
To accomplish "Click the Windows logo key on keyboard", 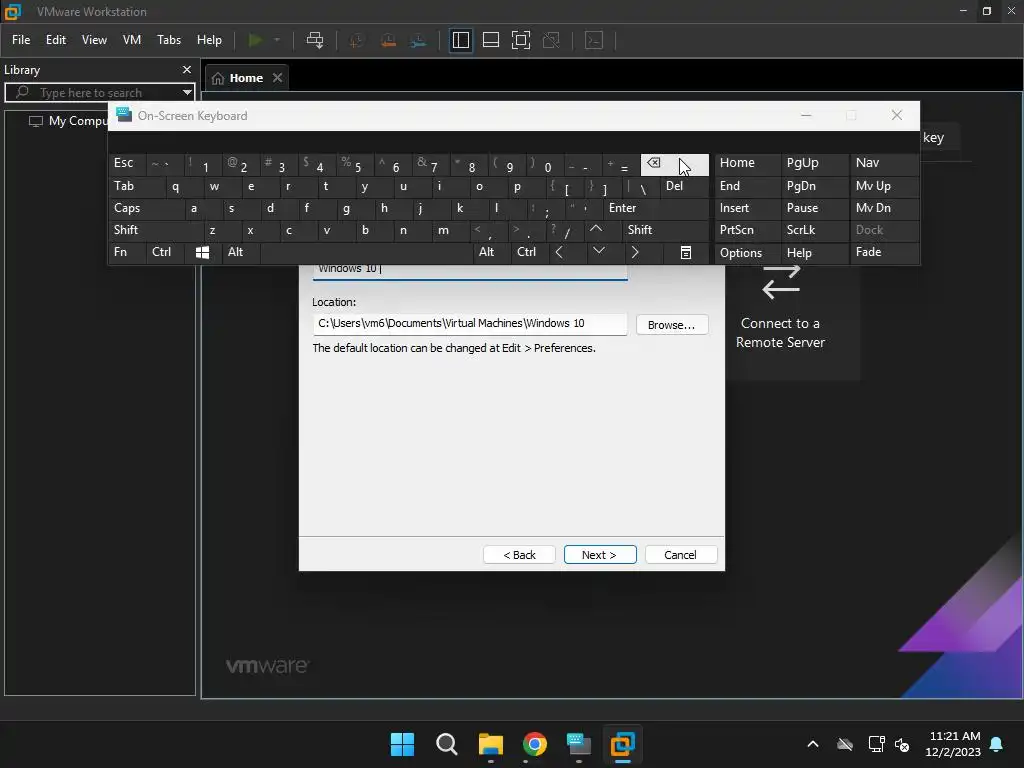I will click(x=202, y=252).
